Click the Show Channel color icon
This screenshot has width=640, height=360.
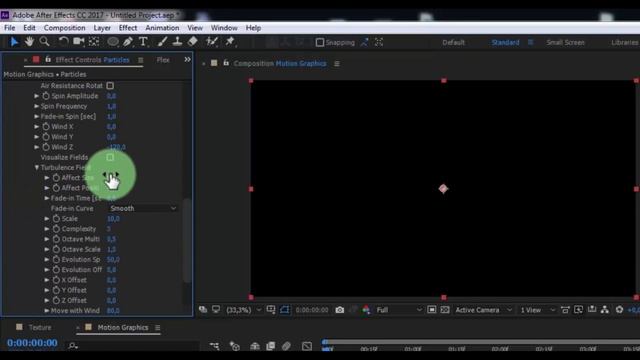[366, 310]
